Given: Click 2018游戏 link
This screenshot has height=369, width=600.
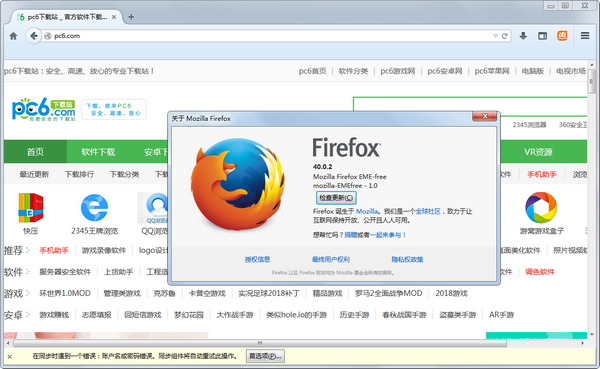Looking at the screenshot, I should pyautogui.click(x=452, y=293).
